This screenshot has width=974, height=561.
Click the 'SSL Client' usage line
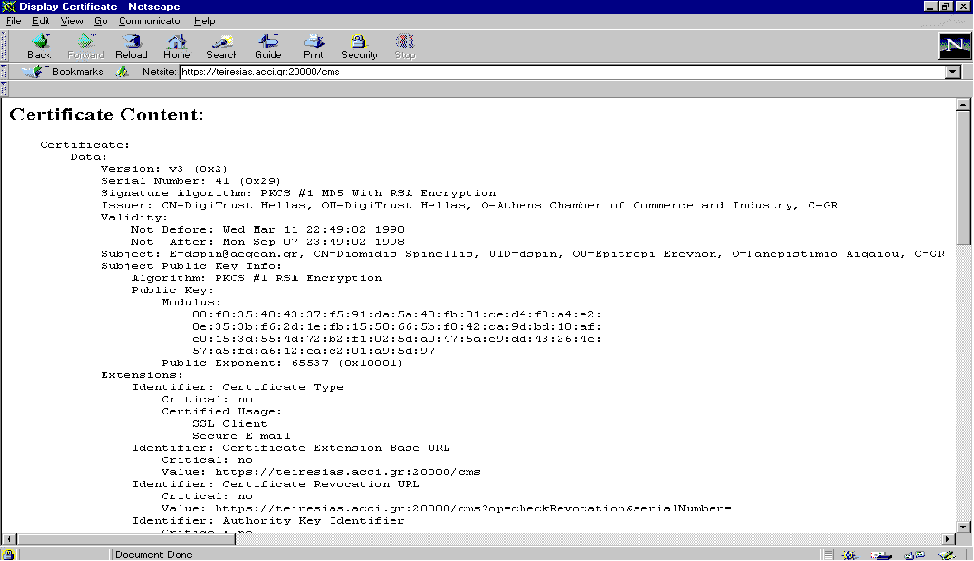[229, 424]
